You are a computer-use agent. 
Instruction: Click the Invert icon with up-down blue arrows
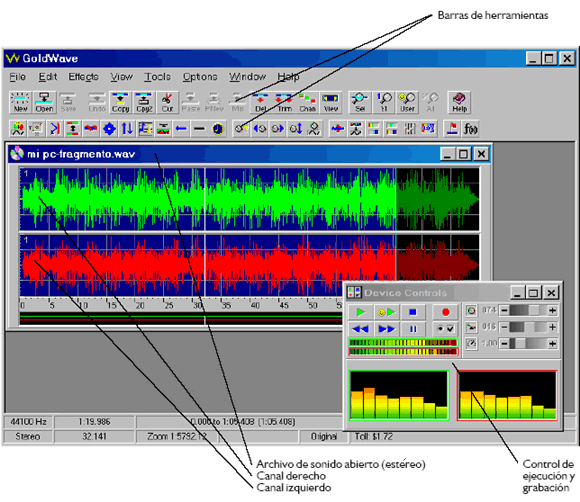click(x=127, y=129)
